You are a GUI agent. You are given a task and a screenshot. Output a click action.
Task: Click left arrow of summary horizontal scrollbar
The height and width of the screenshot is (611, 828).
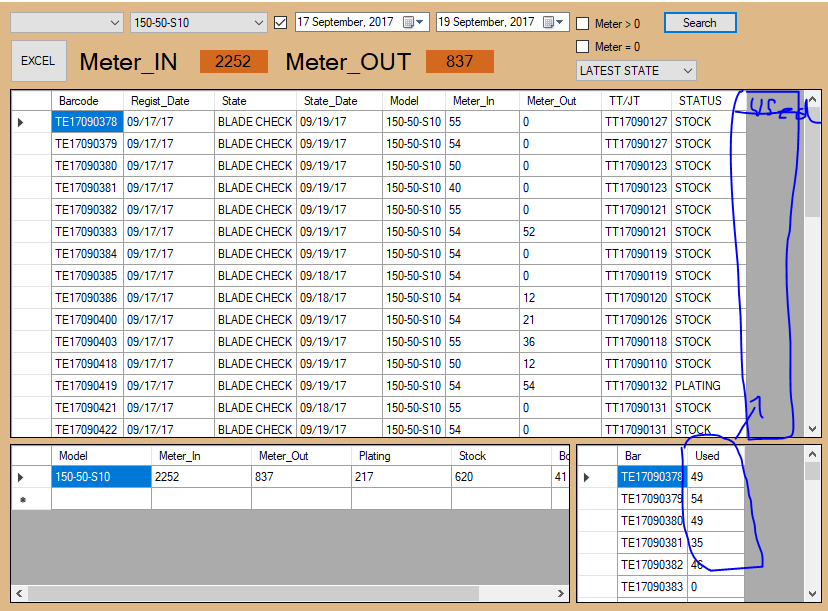(19, 594)
